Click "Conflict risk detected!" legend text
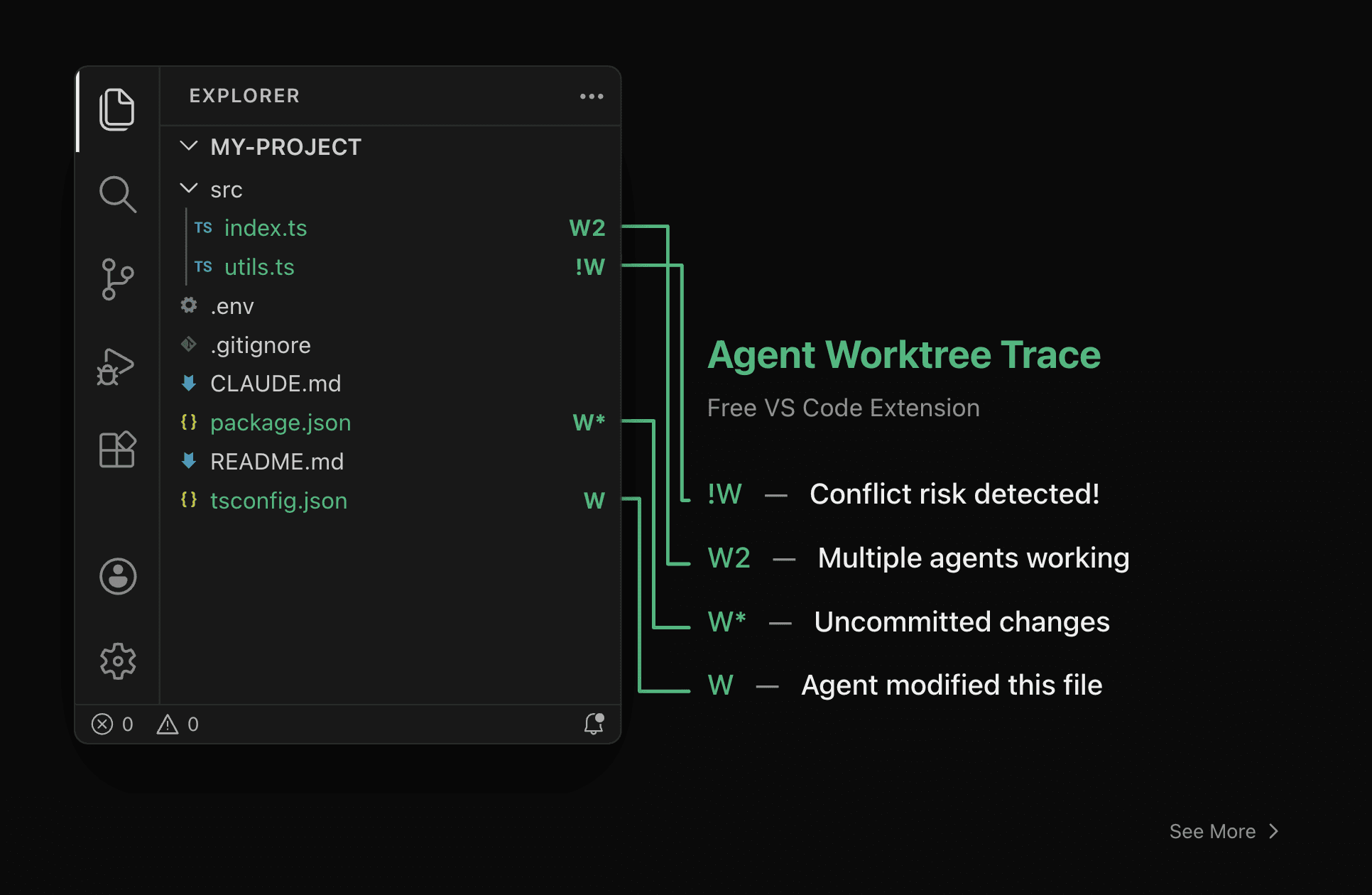This screenshot has height=895, width=1372. [954, 494]
